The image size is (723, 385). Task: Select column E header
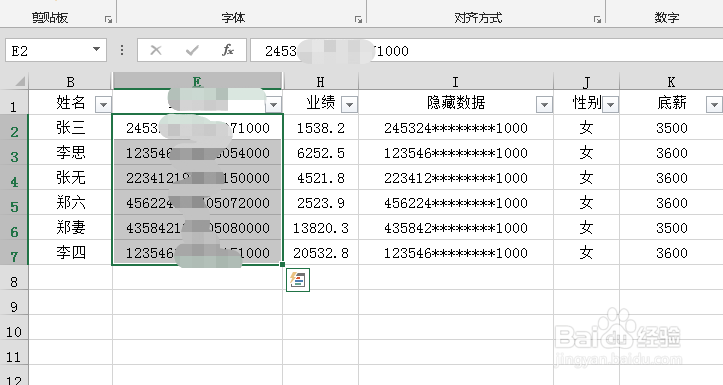click(197, 81)
